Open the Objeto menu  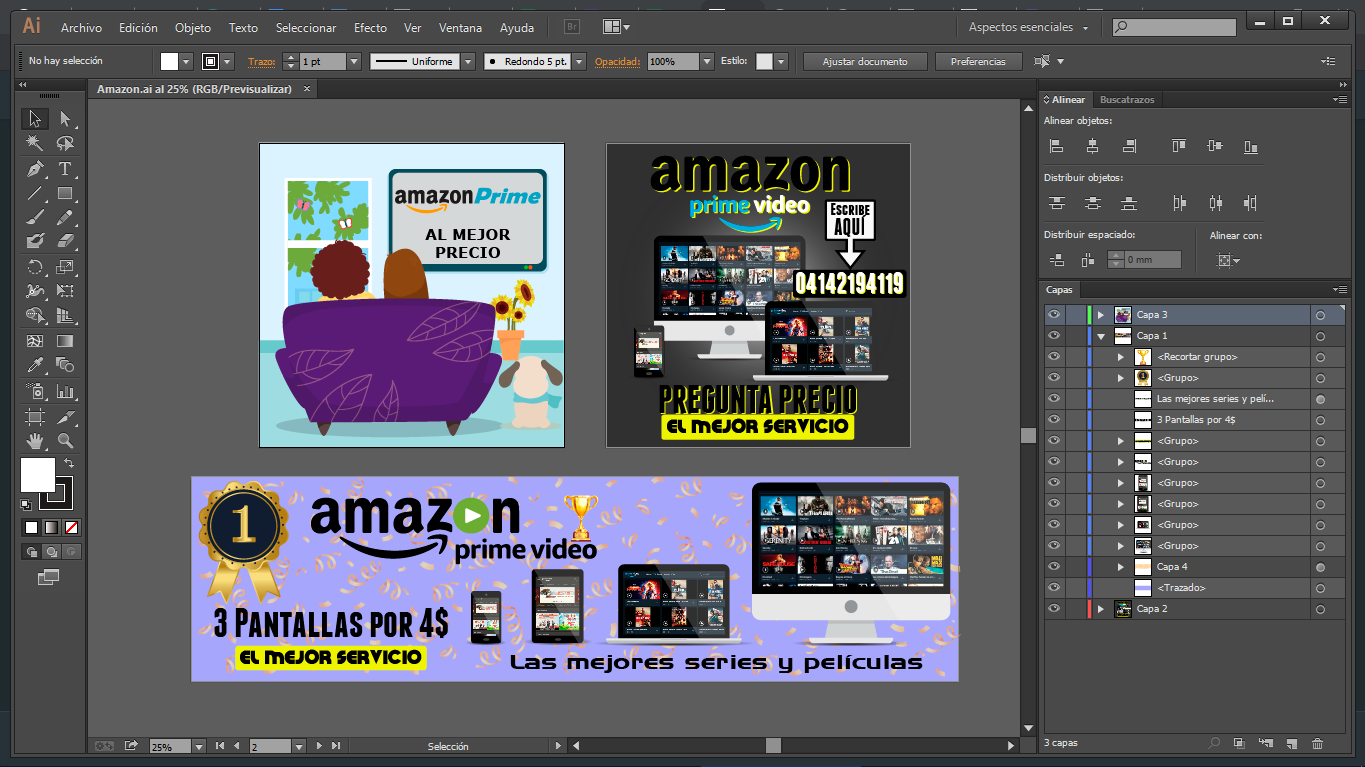(193, 27)
